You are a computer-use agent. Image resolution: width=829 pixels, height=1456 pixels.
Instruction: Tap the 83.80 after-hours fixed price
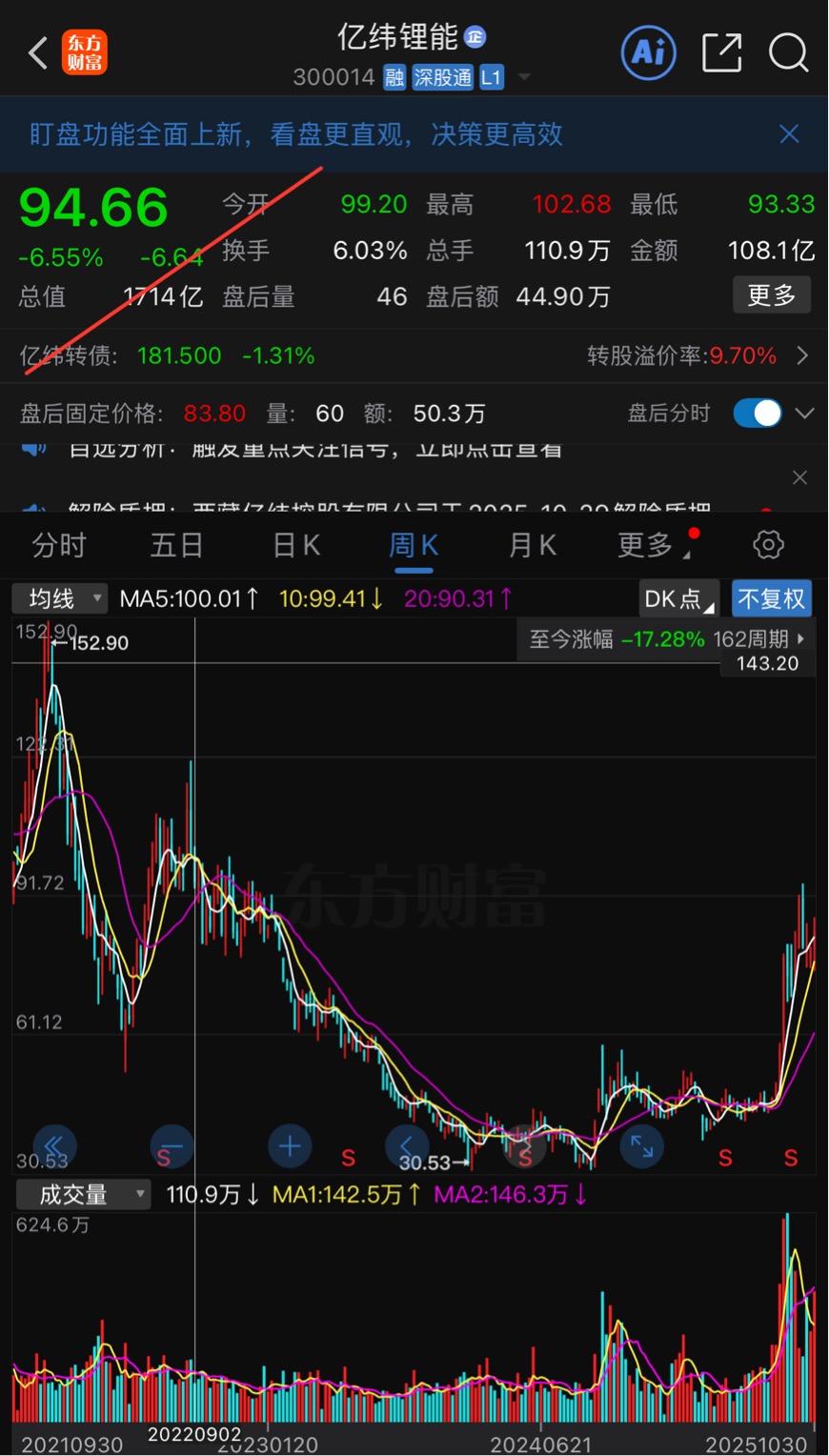214,413
